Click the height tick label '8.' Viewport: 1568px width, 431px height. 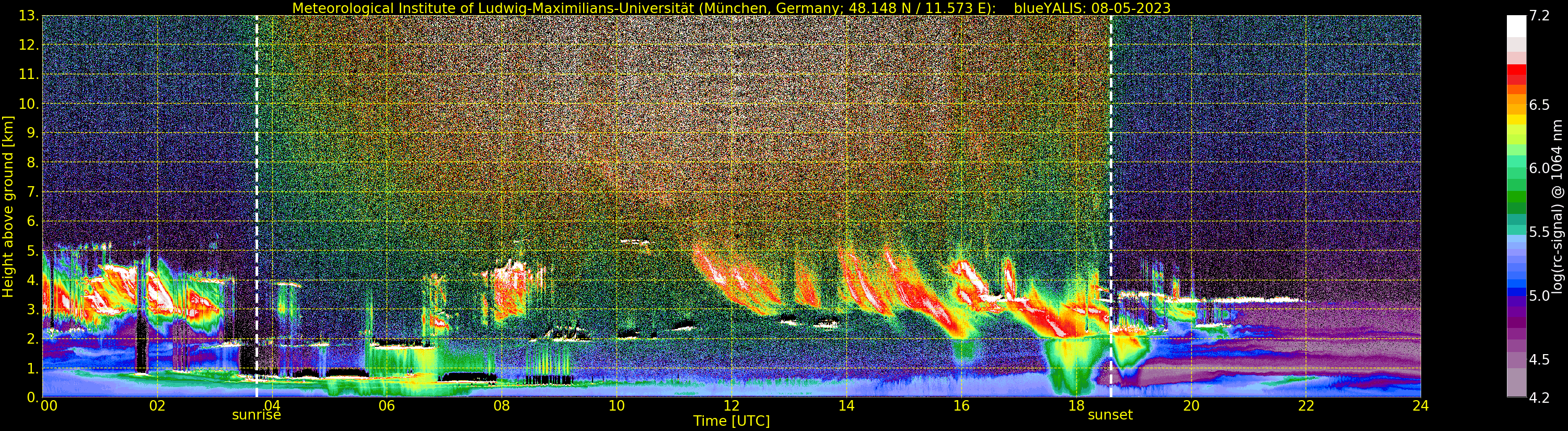tap(33, 162)
